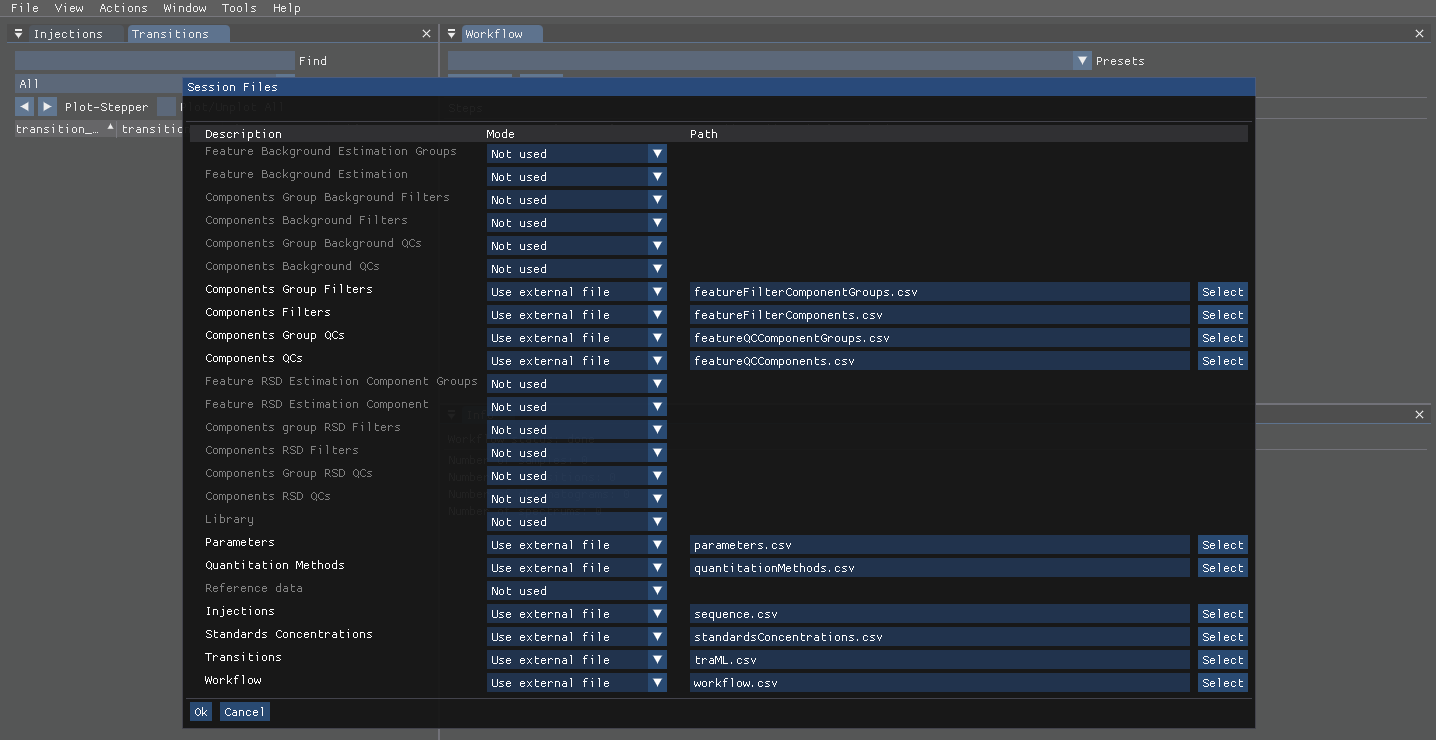The height and width of the screenshot is (740, 1436).
Task: Open mode dropdown for Injections row
Action: (x=576, y=614)
